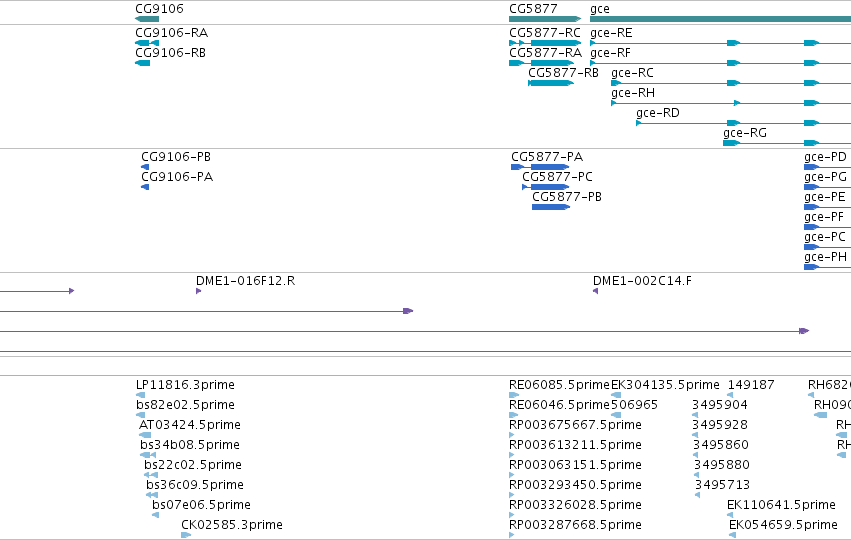
Task: Select EST EK054659.5prime
Action: click(733, 535)
